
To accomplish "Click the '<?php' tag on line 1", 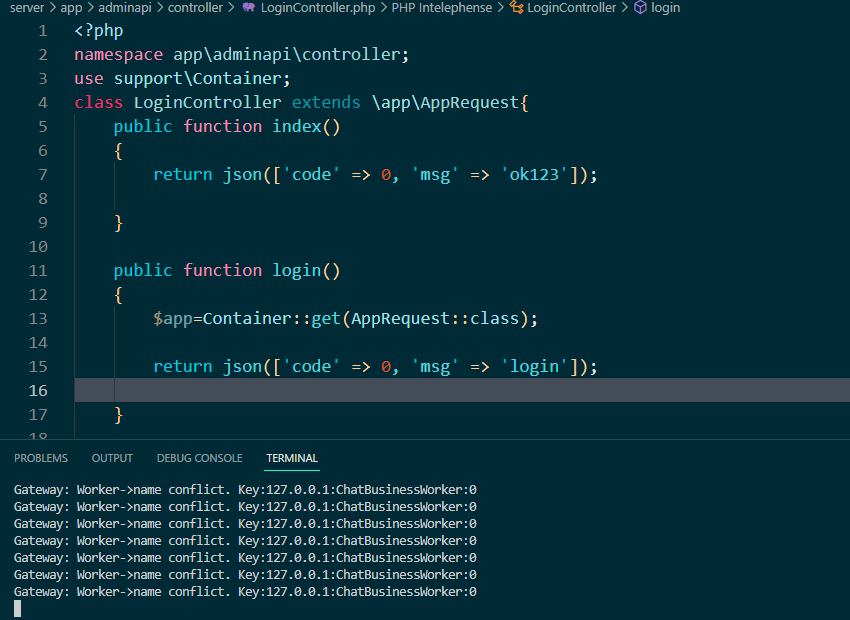I will click(99, 31).
